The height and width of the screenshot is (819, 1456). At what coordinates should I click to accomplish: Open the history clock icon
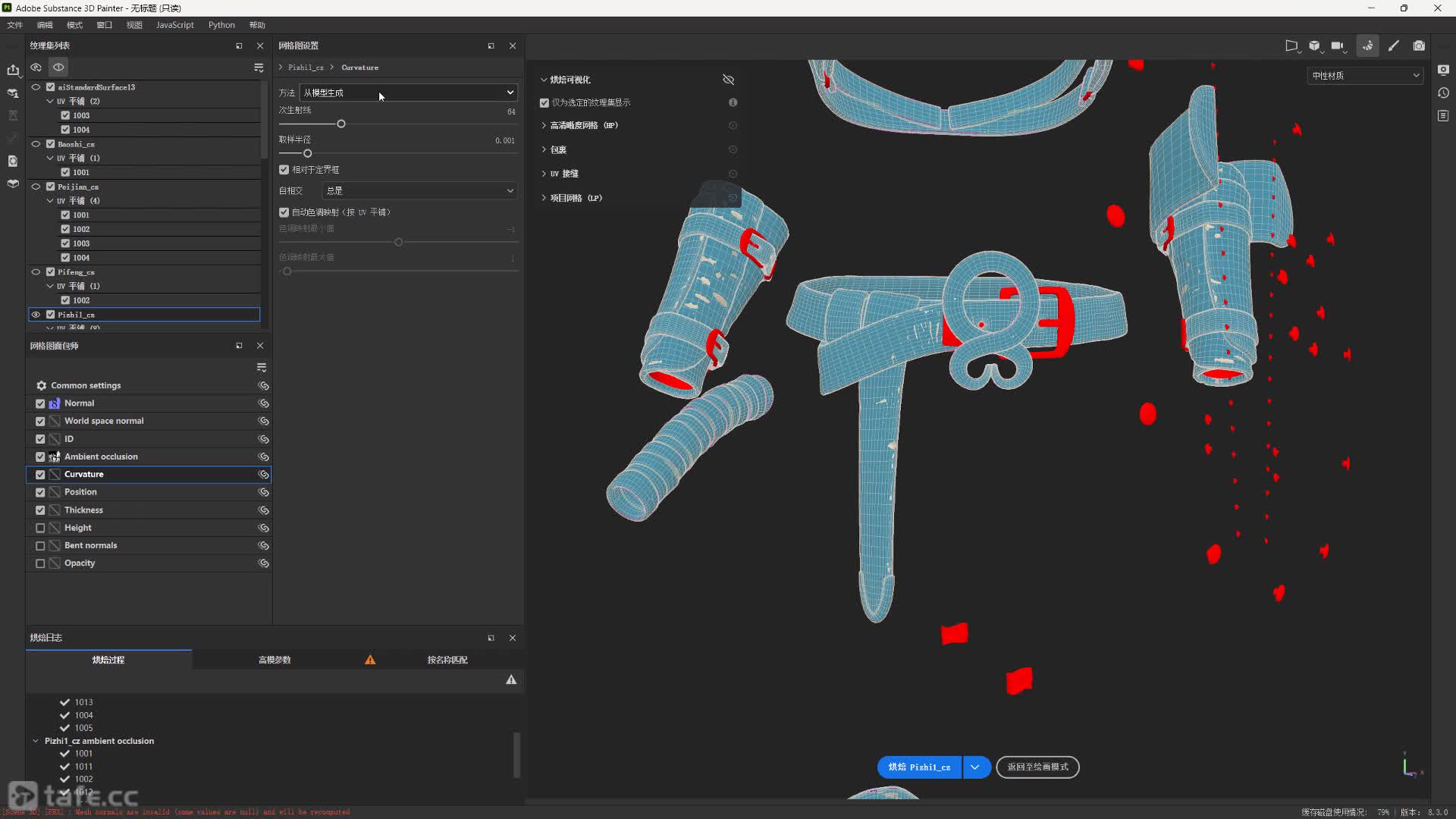(1443, 93)
